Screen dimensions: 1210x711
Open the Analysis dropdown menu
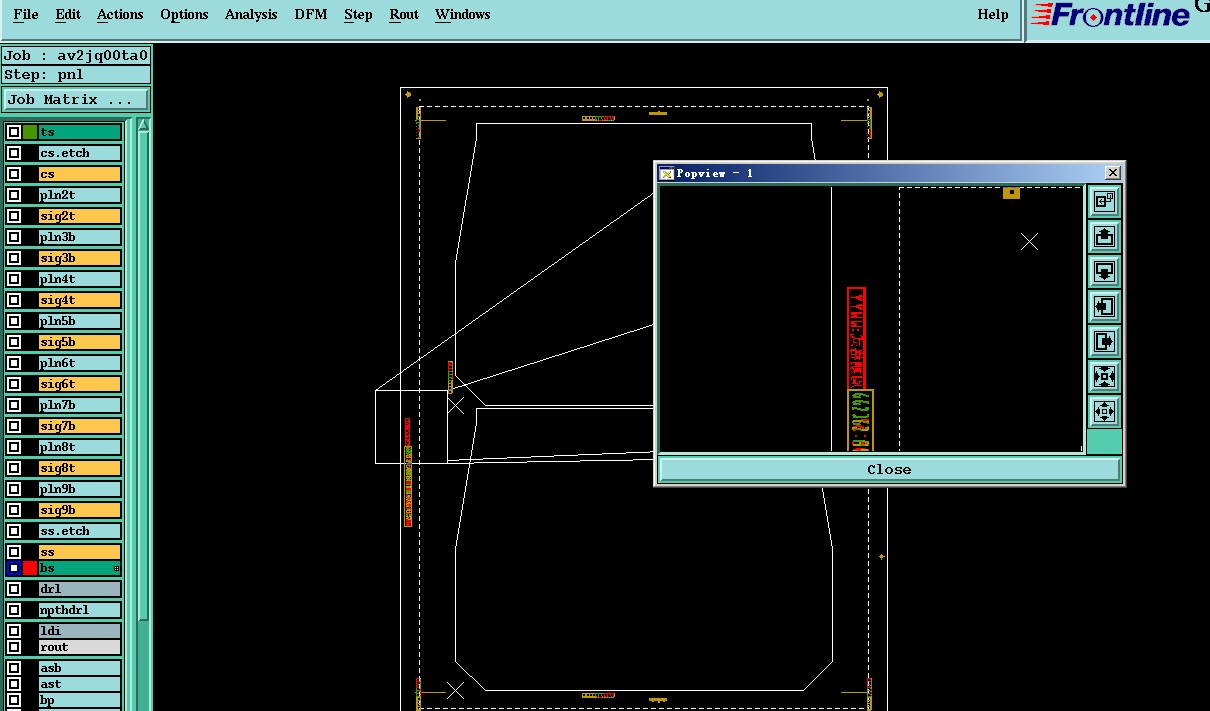click(251, 15)
